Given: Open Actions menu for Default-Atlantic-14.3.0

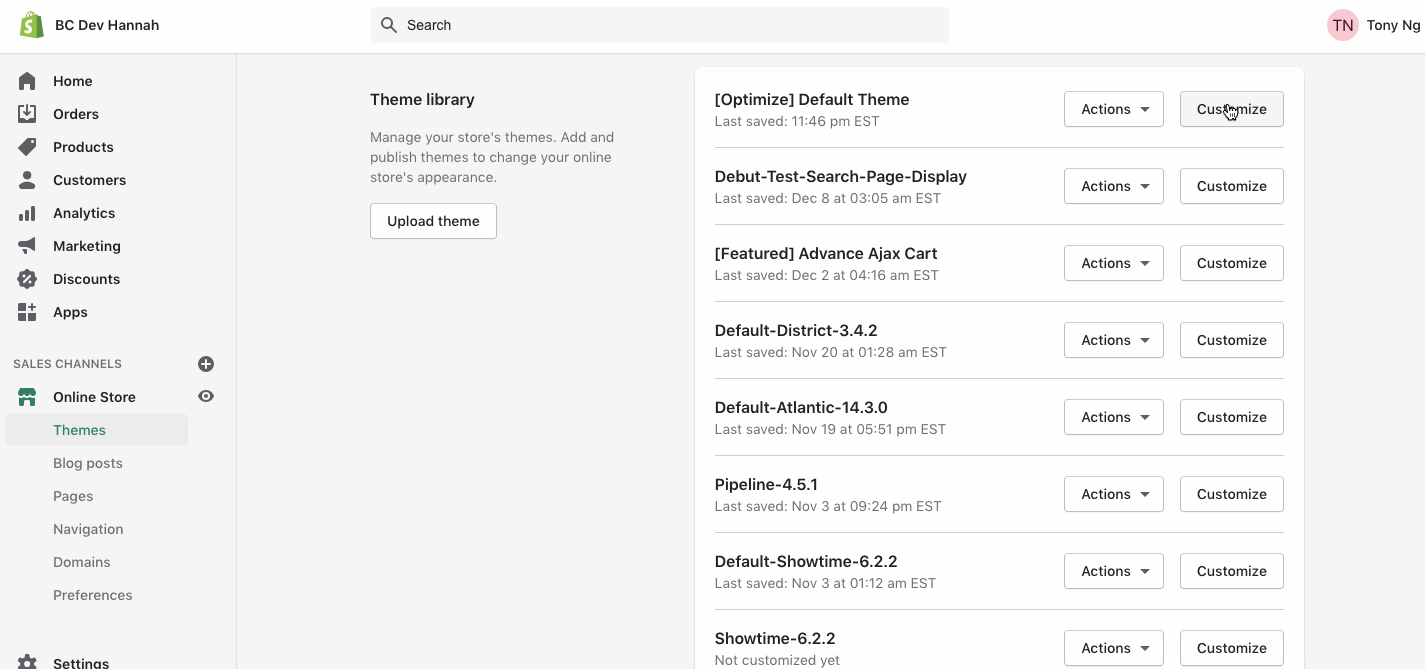Looking at the screenshot, I should 1114,417.
